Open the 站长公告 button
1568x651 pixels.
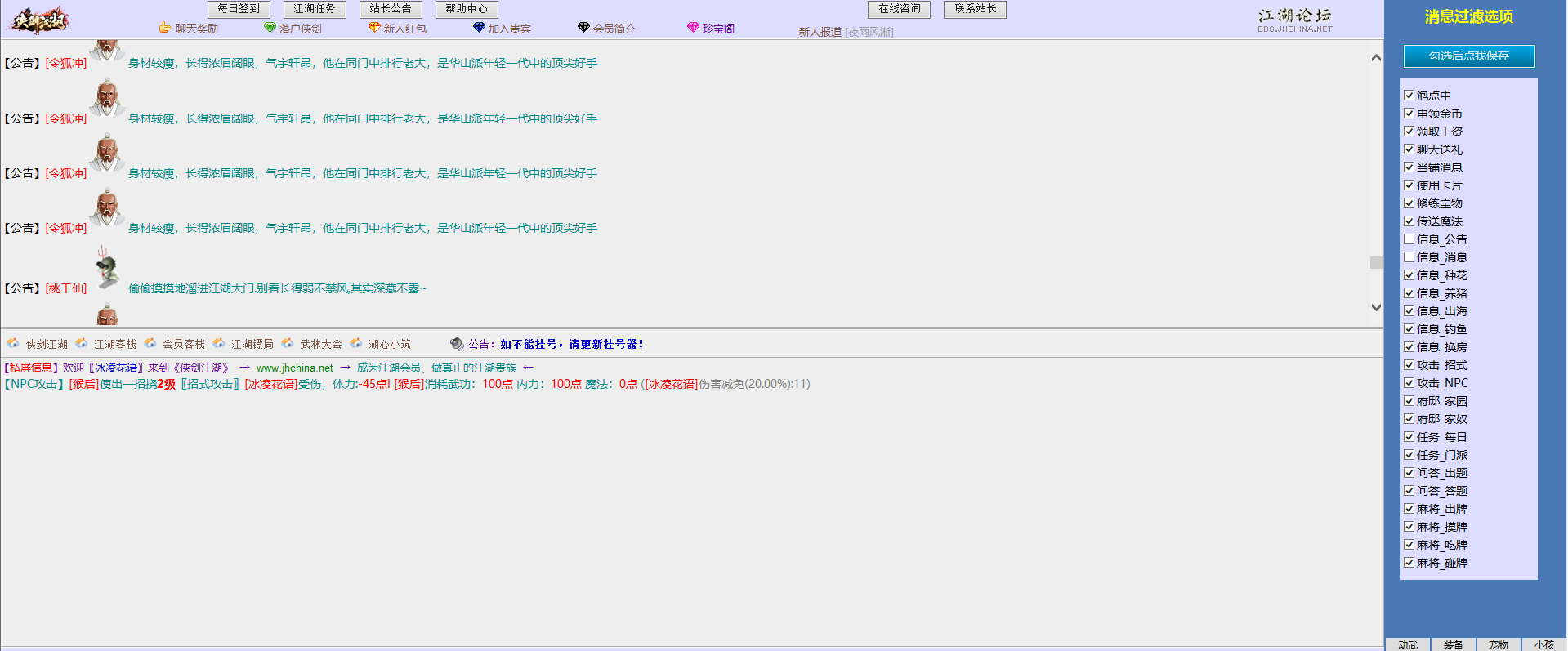pyautogui.click(x=391, y=9)
